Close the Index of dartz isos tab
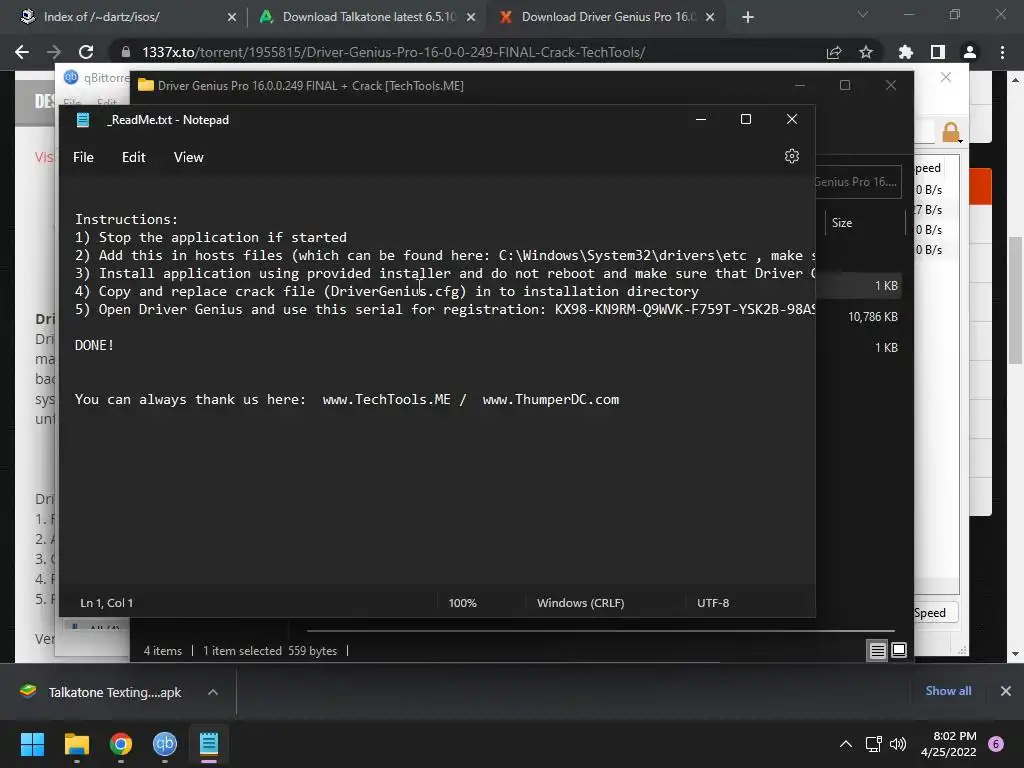The image size is (1024, 768). [232, 18]
